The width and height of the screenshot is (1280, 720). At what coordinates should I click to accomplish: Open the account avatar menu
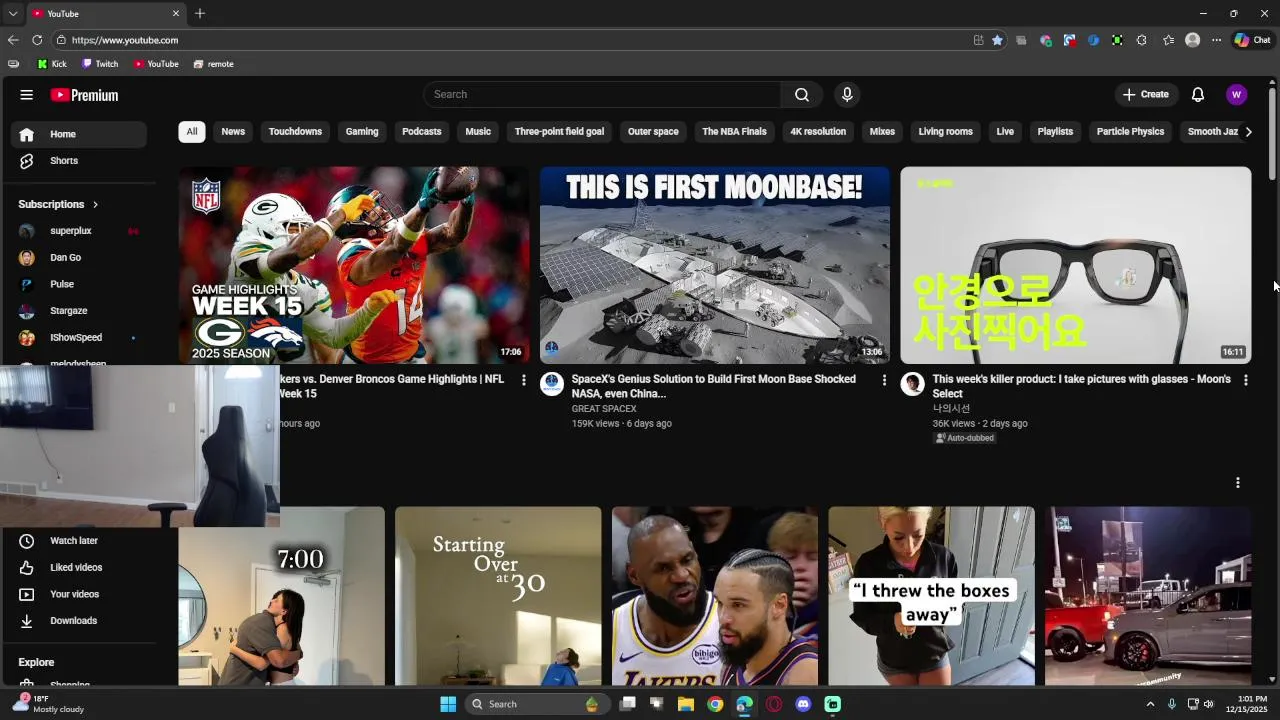[x=1236, y=94]
